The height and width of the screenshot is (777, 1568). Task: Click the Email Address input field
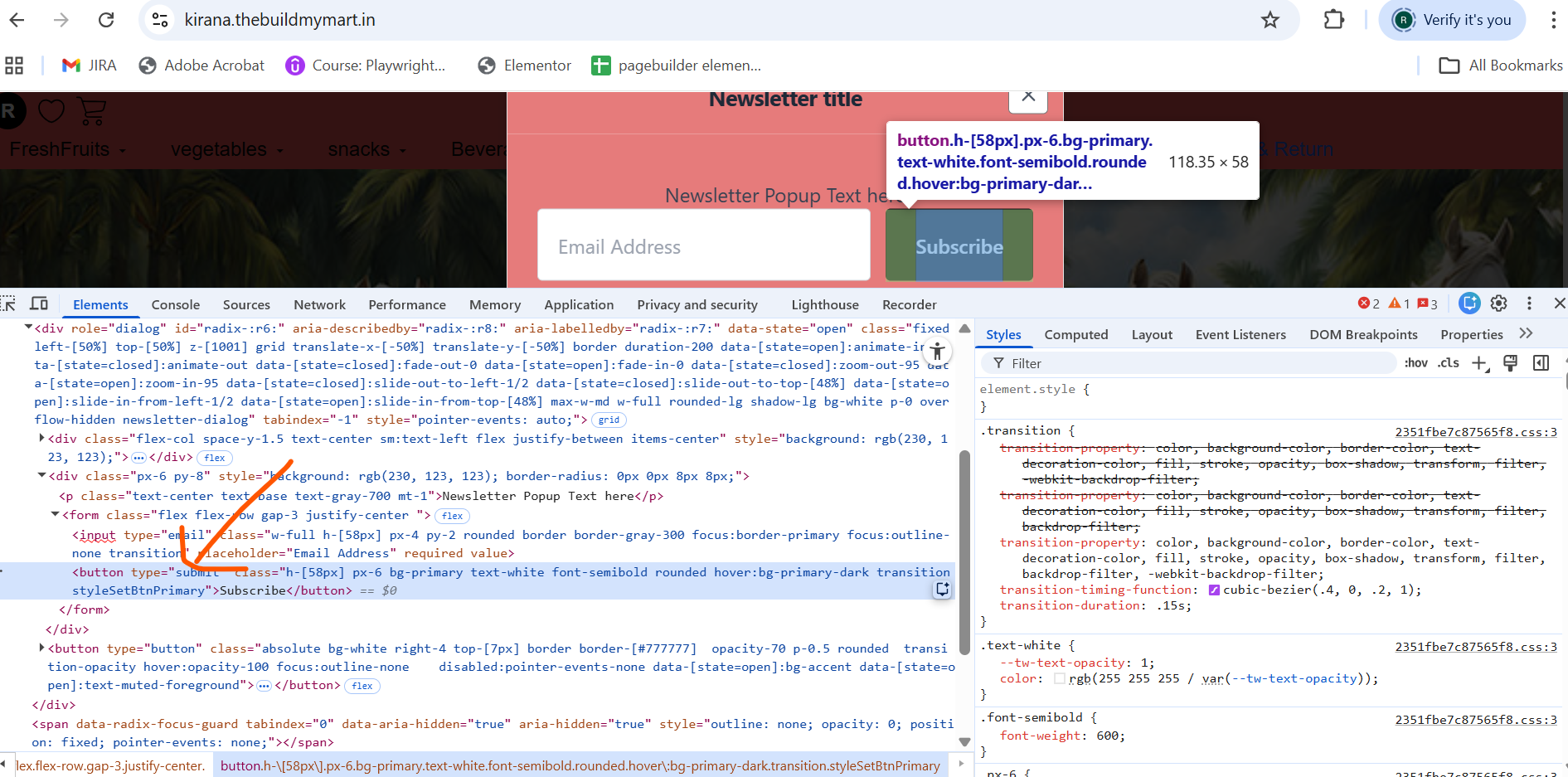(704, 245)
